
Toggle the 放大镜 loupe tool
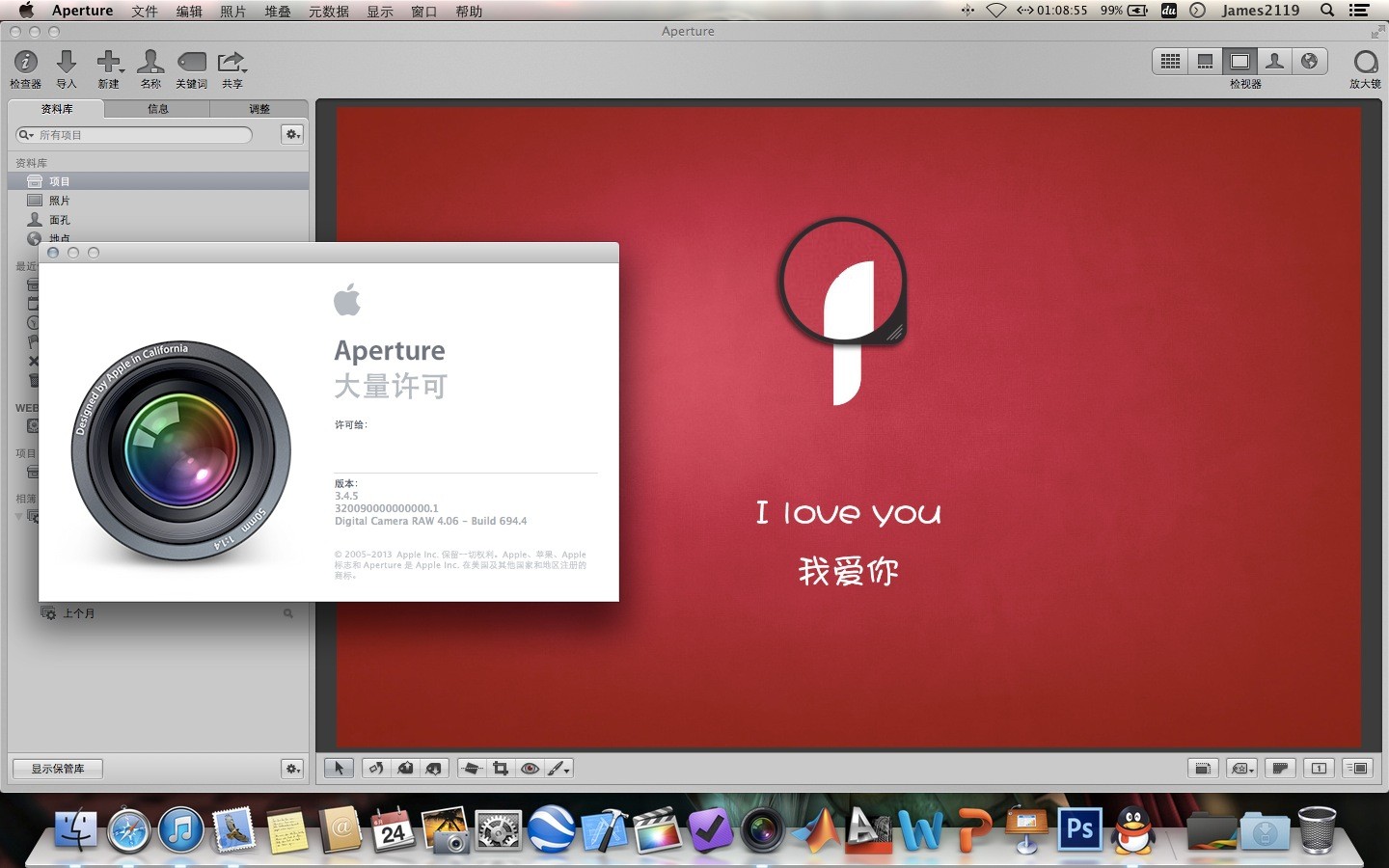pyautogui.click(x=1365, y=63)
